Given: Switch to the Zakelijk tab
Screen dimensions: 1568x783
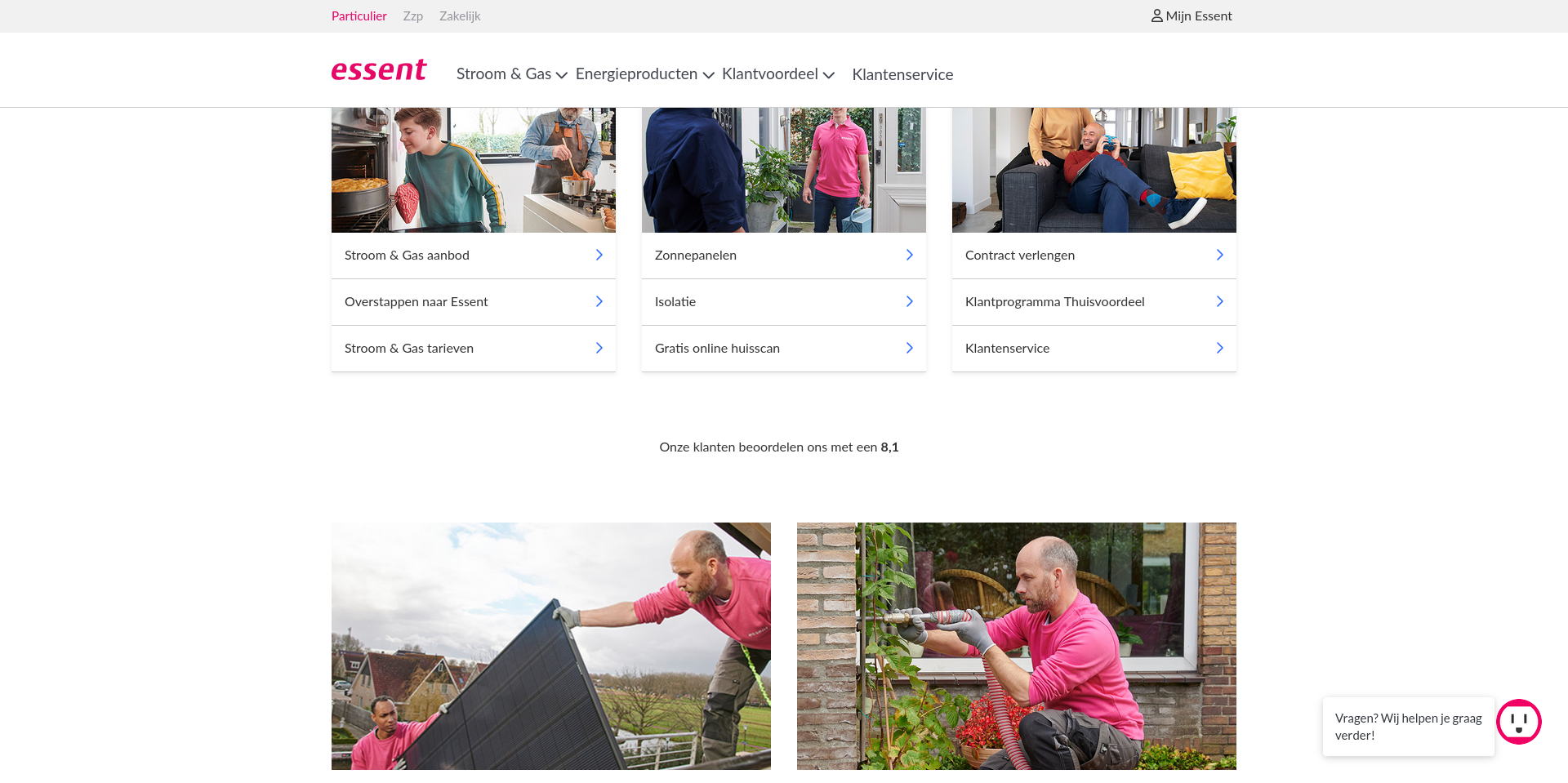Looking at the screenshot, I should point(460,16).
